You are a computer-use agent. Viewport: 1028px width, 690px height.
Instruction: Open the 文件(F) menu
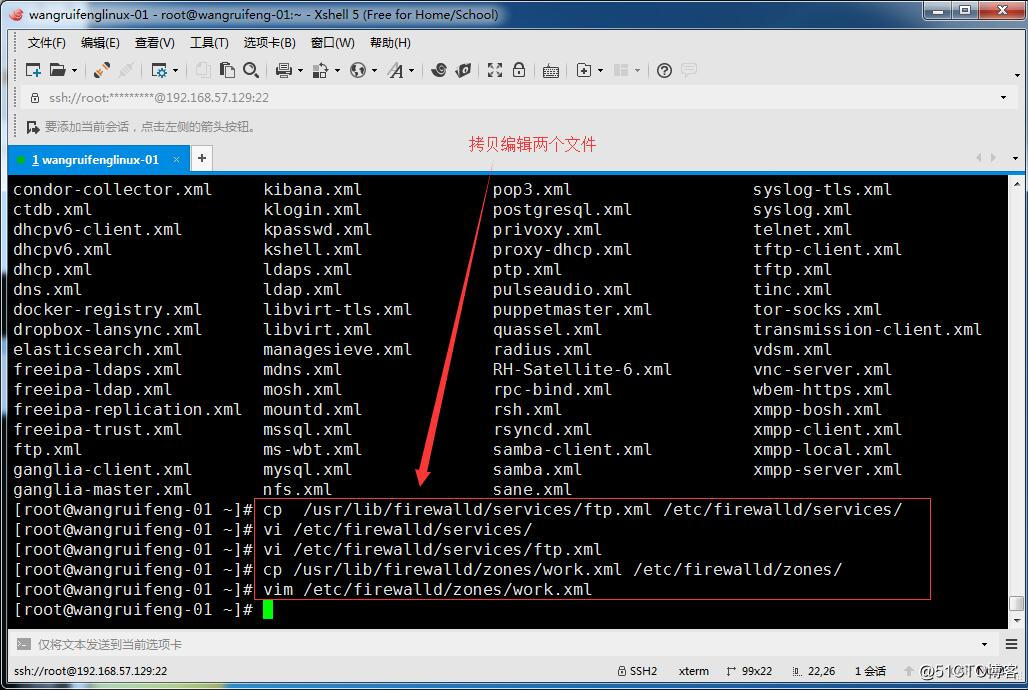(x=47, y=43)
